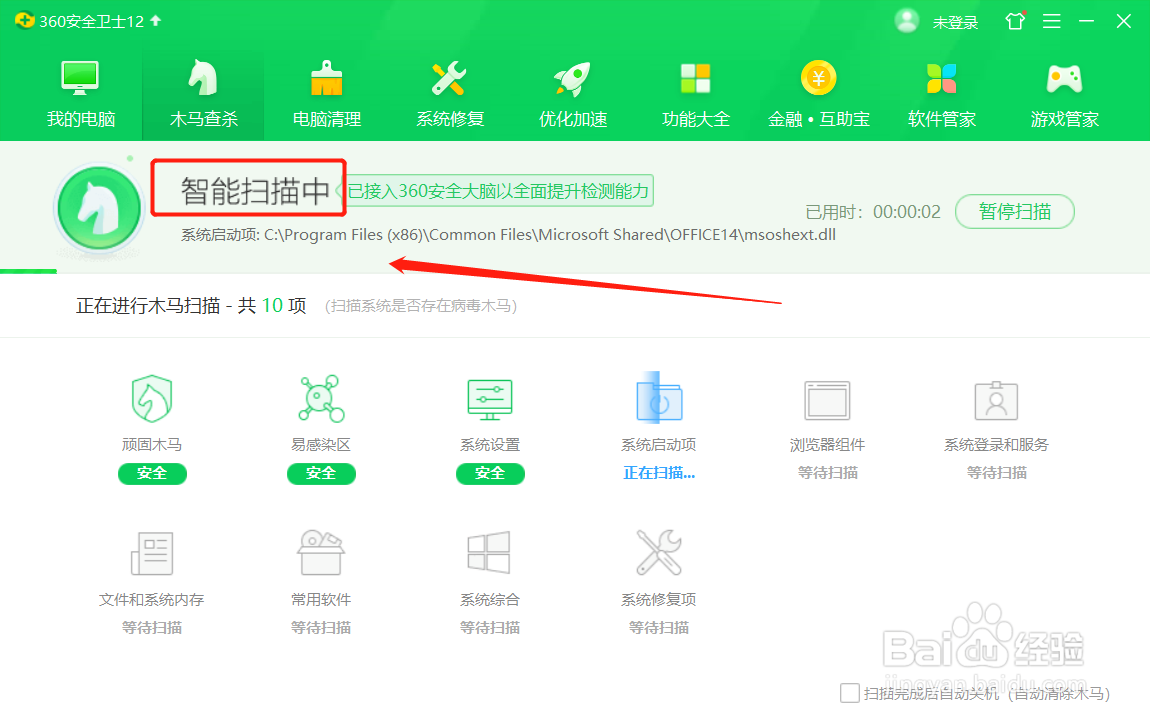Enable 扫描完成后自动关机 checkbox
This screenshot has width=1150, height=725.
pyautogui.click(x=850, y=693)
